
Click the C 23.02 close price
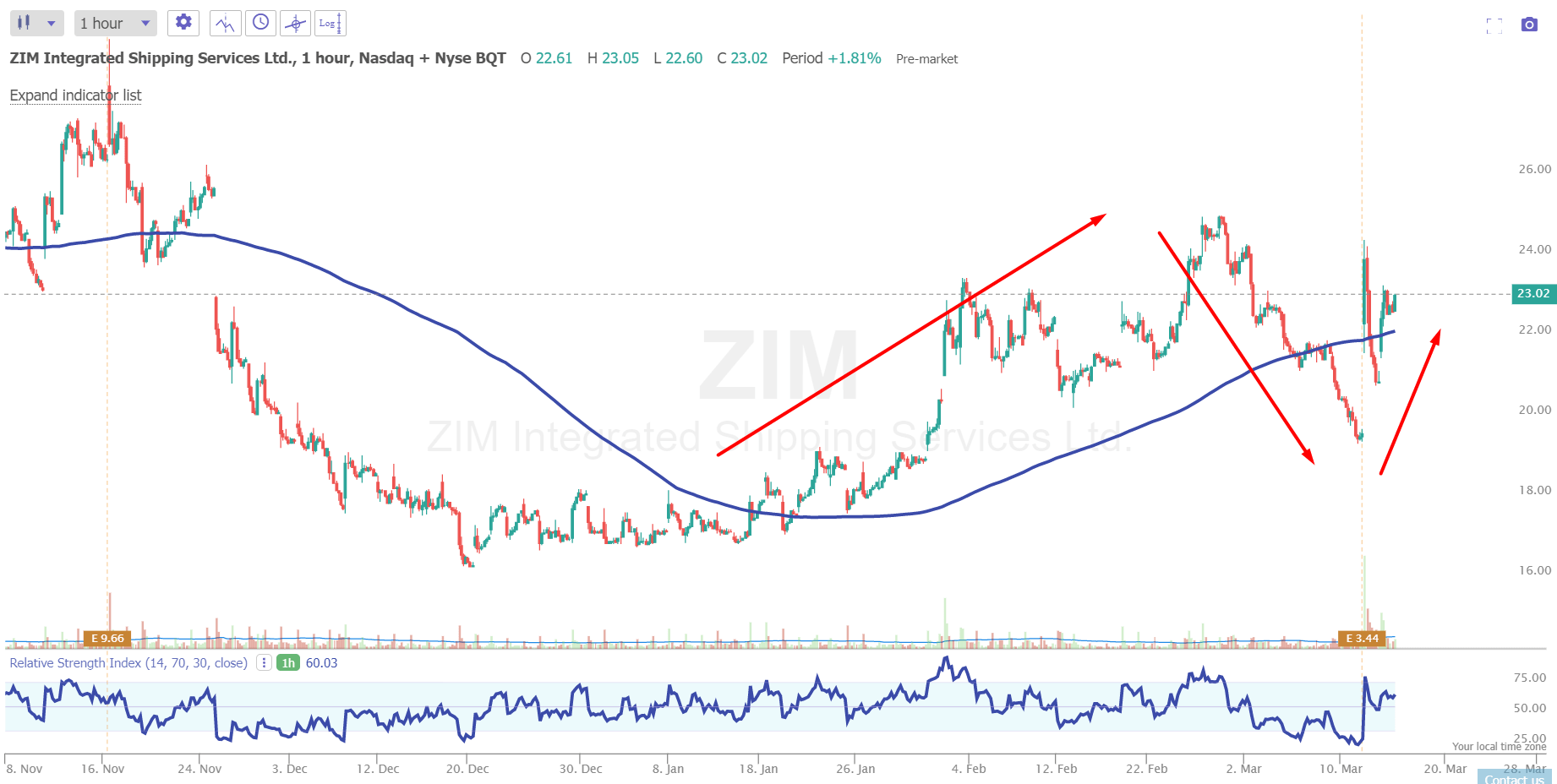pos(742,58)
